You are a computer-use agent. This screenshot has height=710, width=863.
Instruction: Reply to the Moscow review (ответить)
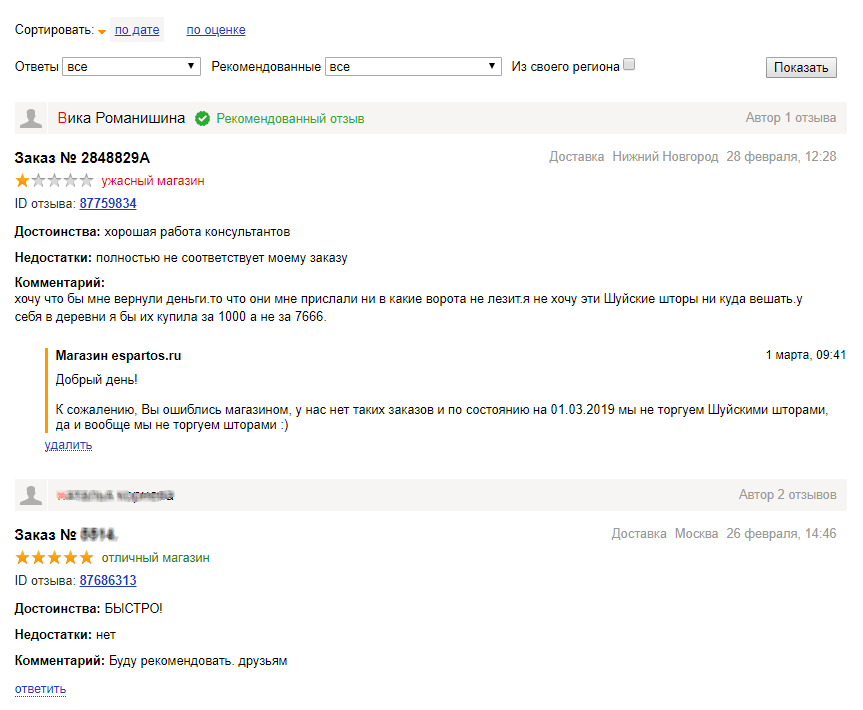40,689
